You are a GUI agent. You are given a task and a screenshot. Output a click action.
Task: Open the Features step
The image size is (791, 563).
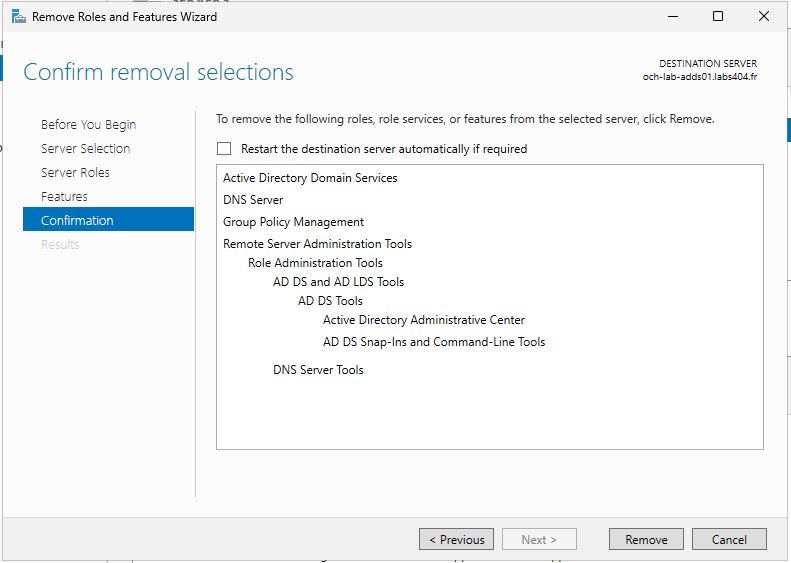point(64,196)
